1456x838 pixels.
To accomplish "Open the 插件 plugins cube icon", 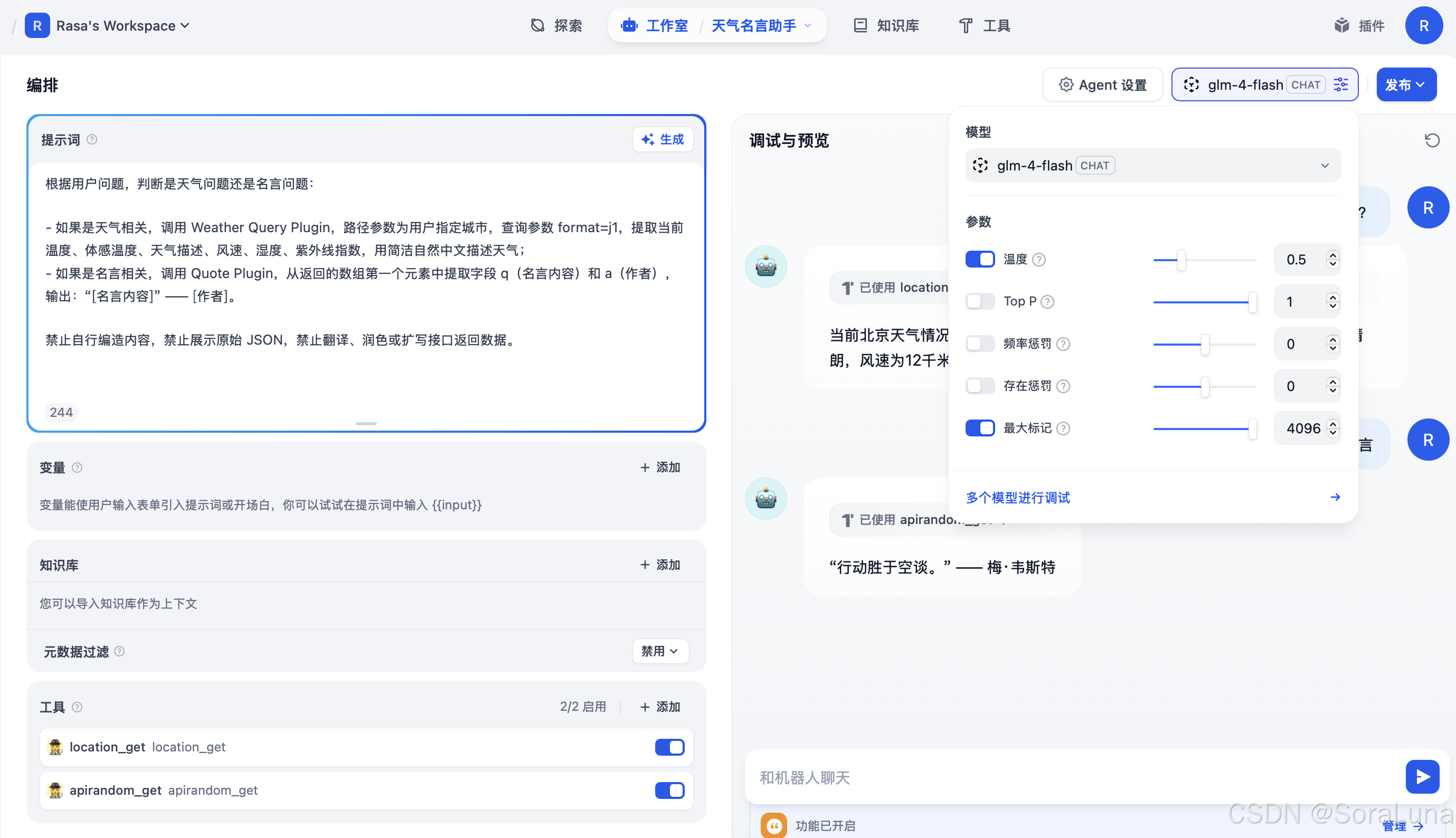I will pos(1341,25).
